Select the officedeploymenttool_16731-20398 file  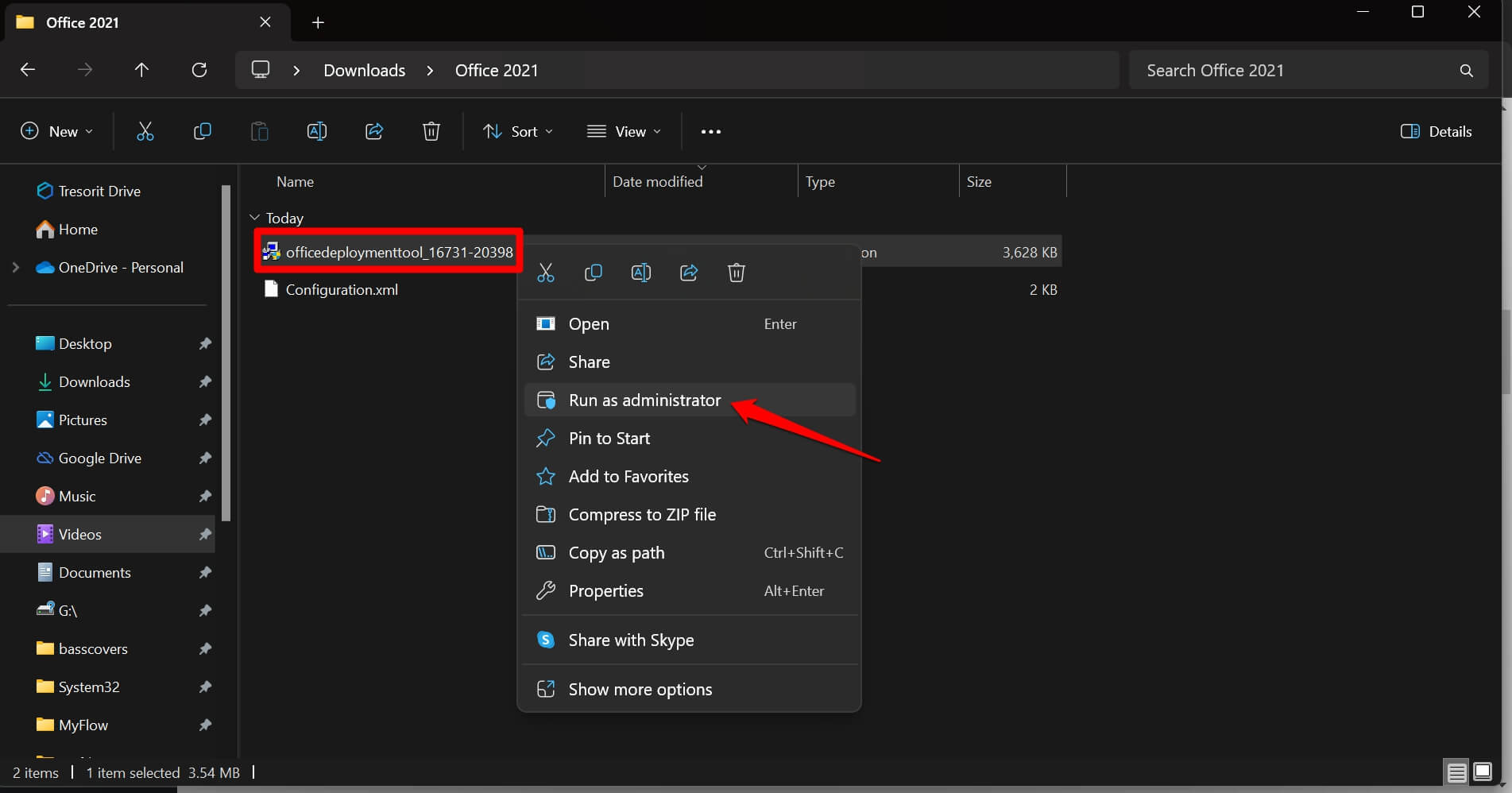(388, 252)
